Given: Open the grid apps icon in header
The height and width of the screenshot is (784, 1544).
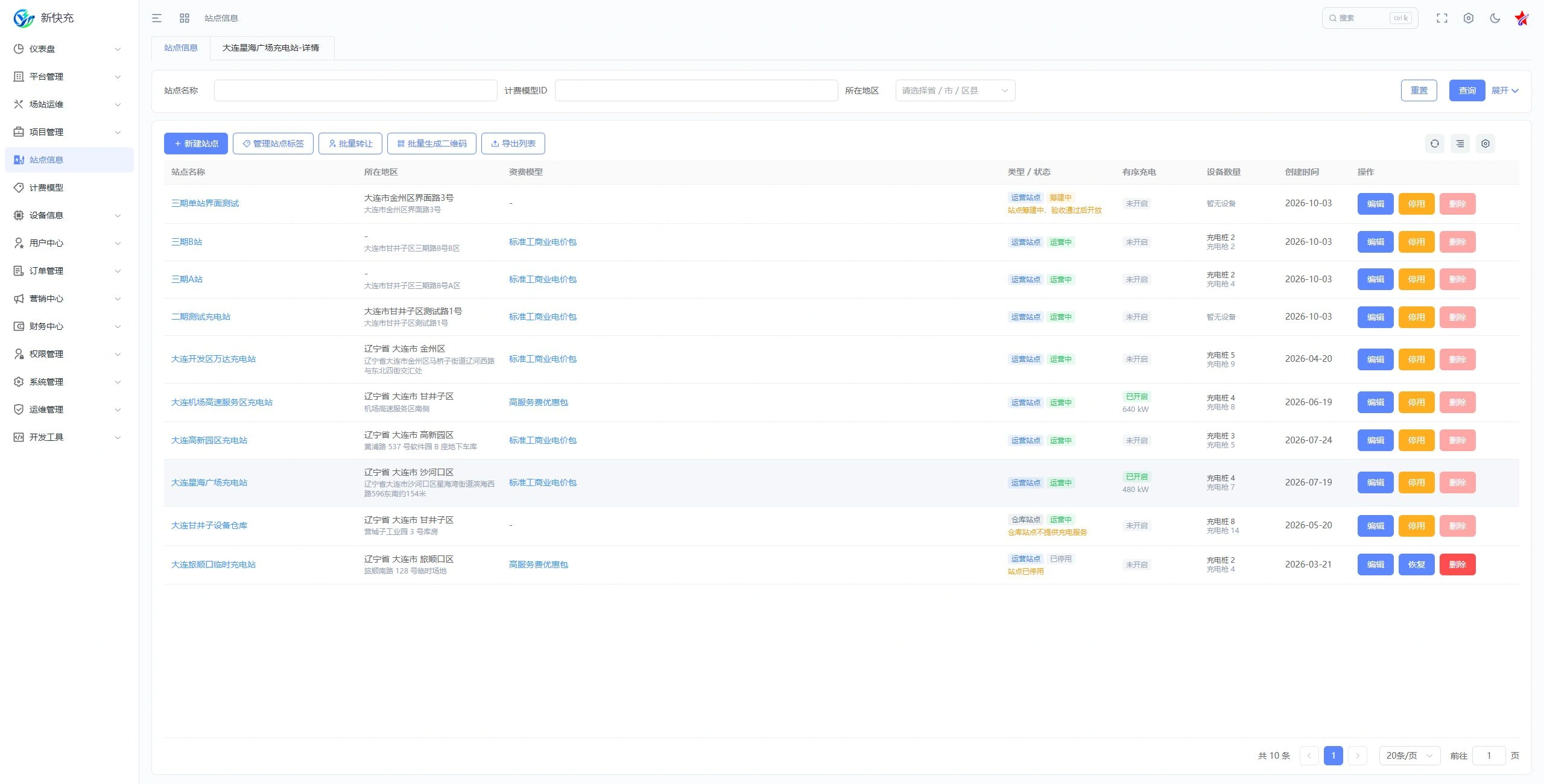Looking at the screenshot, I should (x=185, y=18).
